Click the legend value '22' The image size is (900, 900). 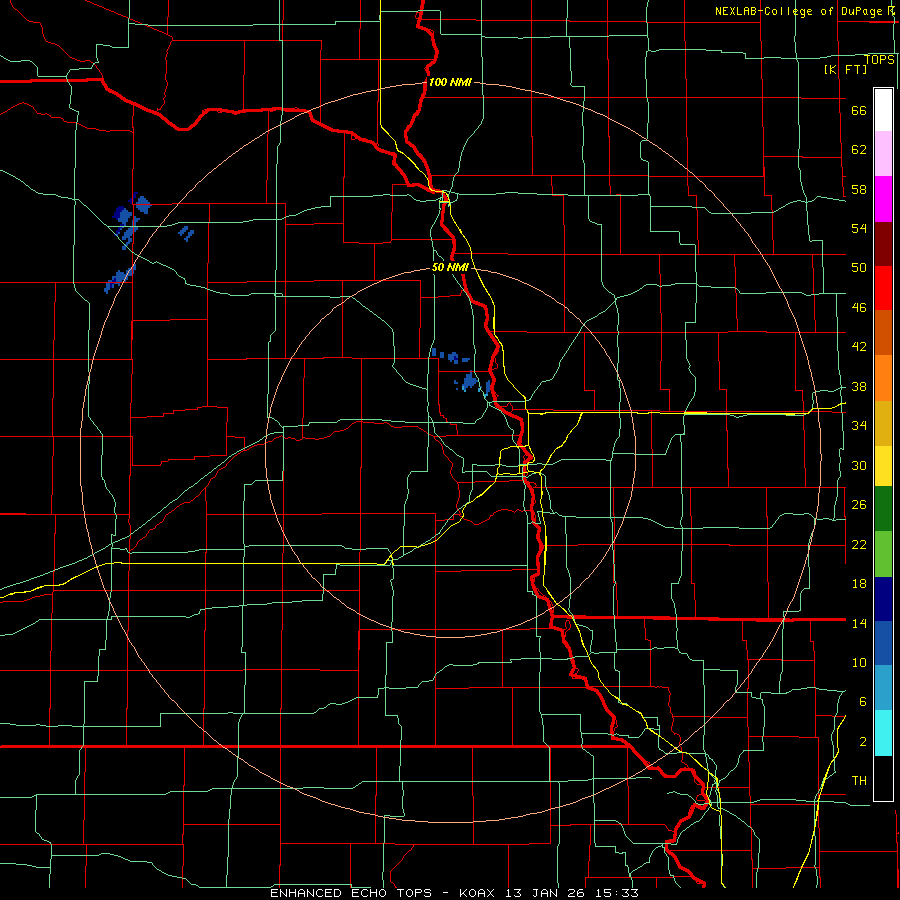[x=859, y=544]
